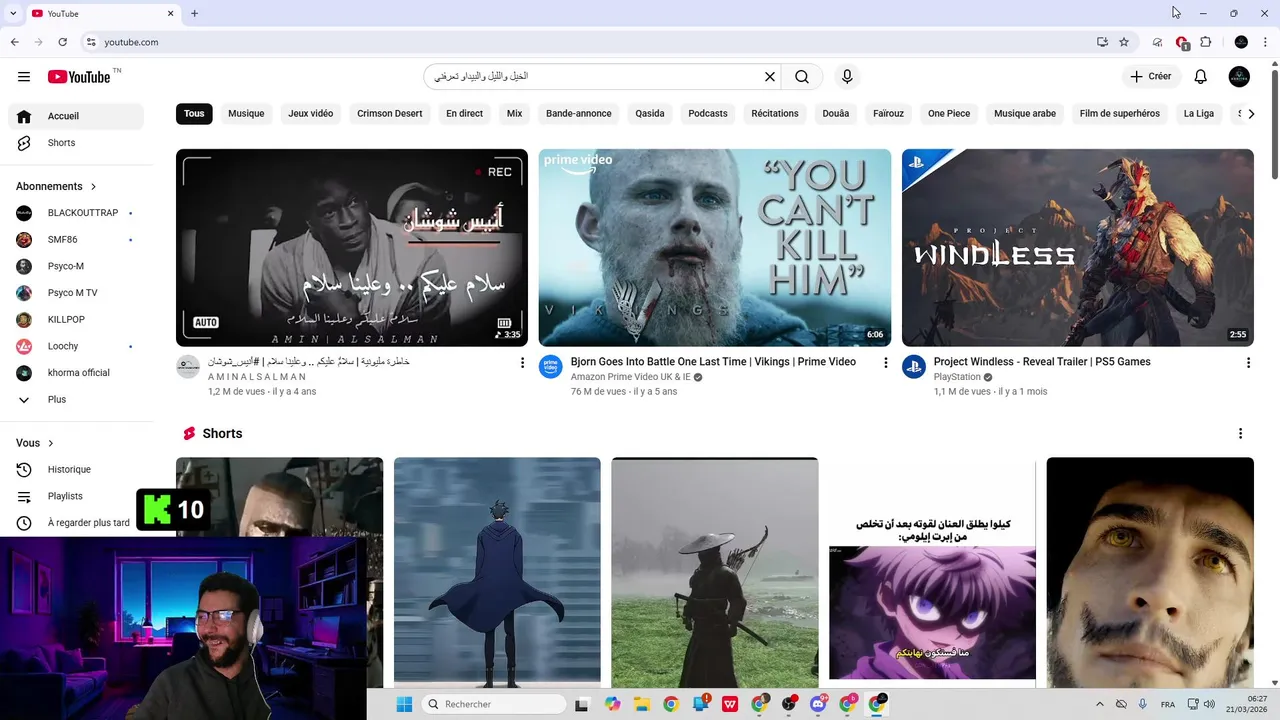Open the Project Windless Reveal Trailer title

(x=1042, y=362)
